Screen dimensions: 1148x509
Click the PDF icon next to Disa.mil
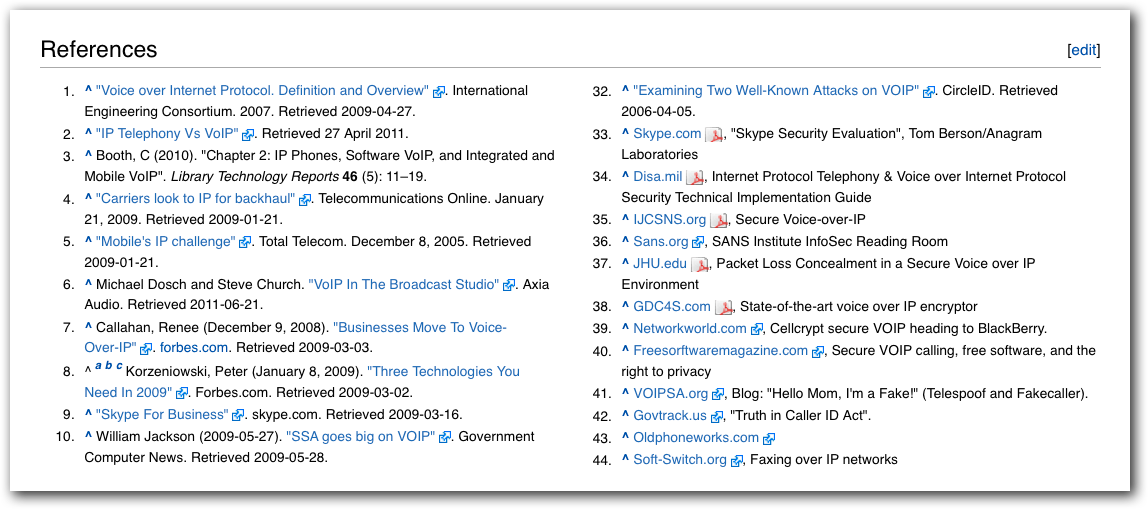(694, 177)
